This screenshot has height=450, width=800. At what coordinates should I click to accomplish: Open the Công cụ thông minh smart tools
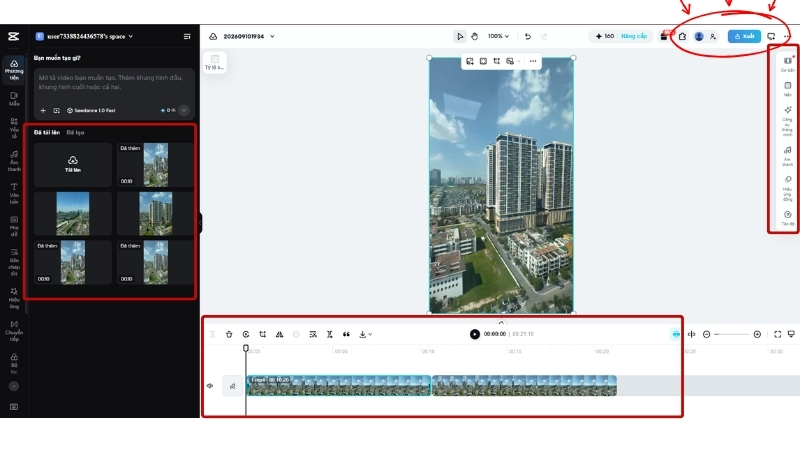[787, 121]
